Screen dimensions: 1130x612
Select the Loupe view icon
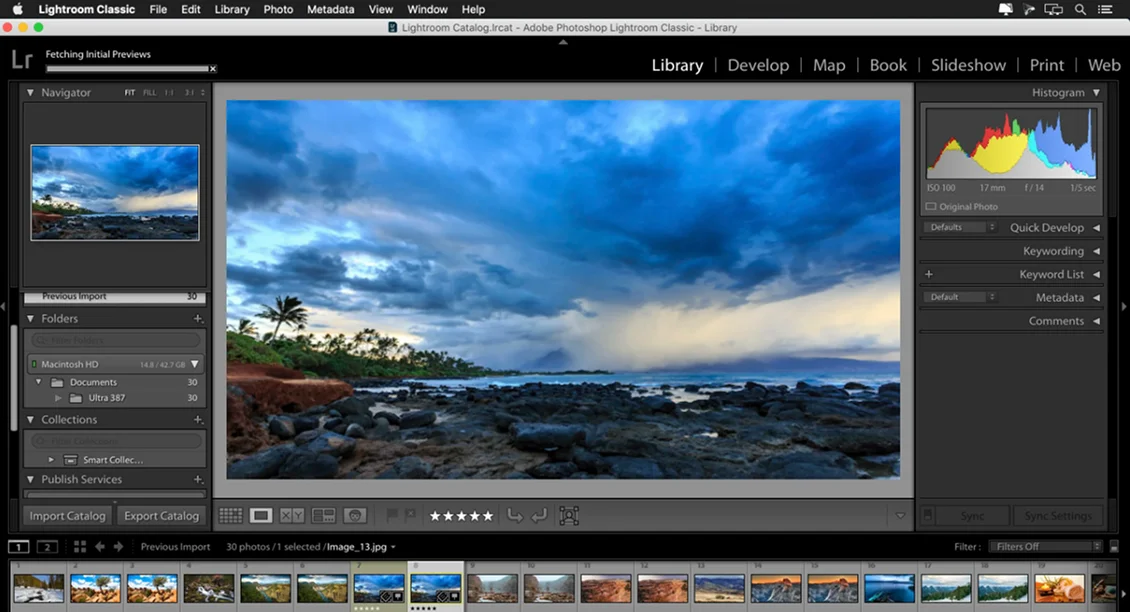point(261,516)
